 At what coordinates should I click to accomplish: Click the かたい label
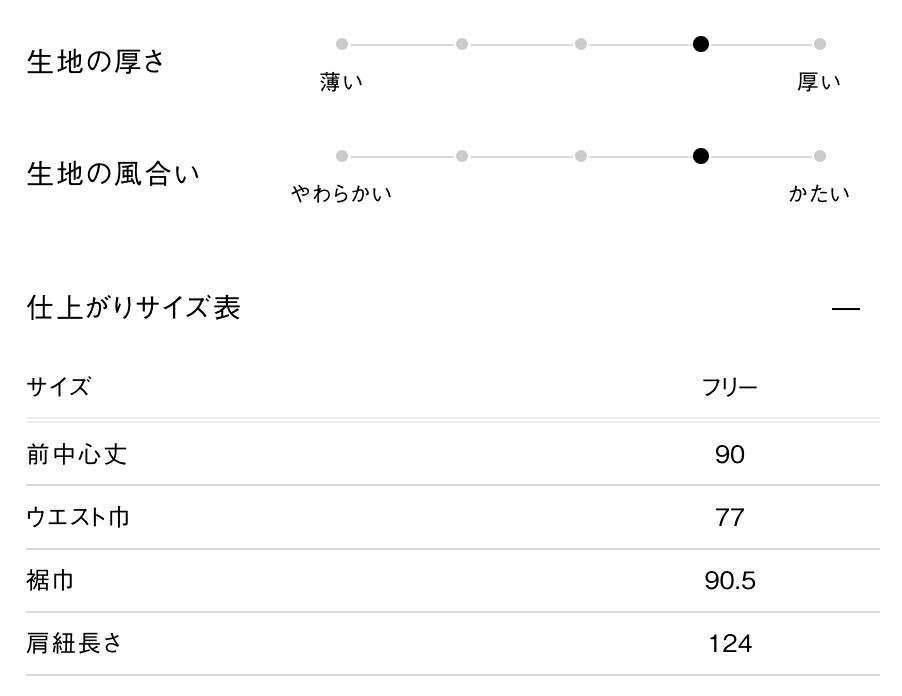(819, 194)
